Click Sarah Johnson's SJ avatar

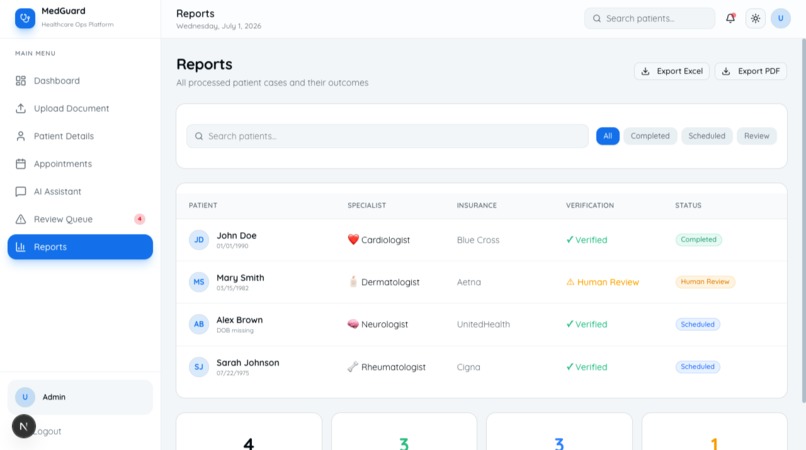pos(198,367)
